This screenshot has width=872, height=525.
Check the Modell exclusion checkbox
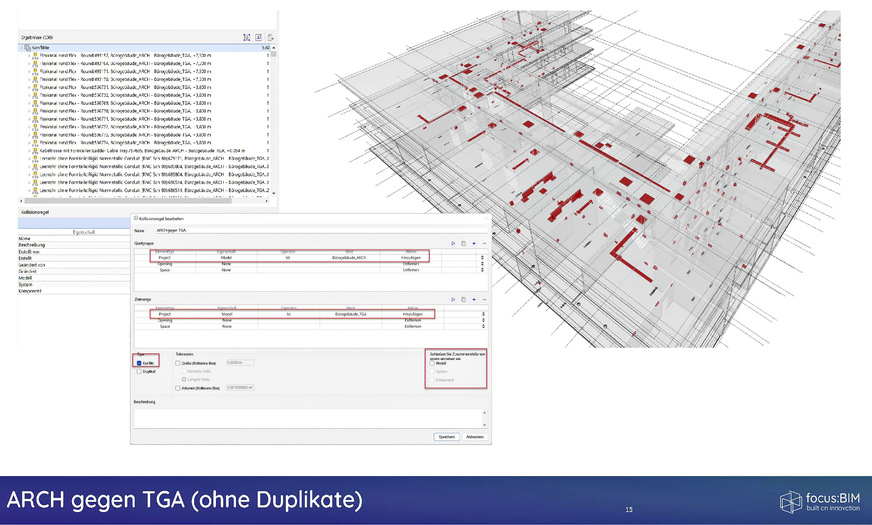431,363
